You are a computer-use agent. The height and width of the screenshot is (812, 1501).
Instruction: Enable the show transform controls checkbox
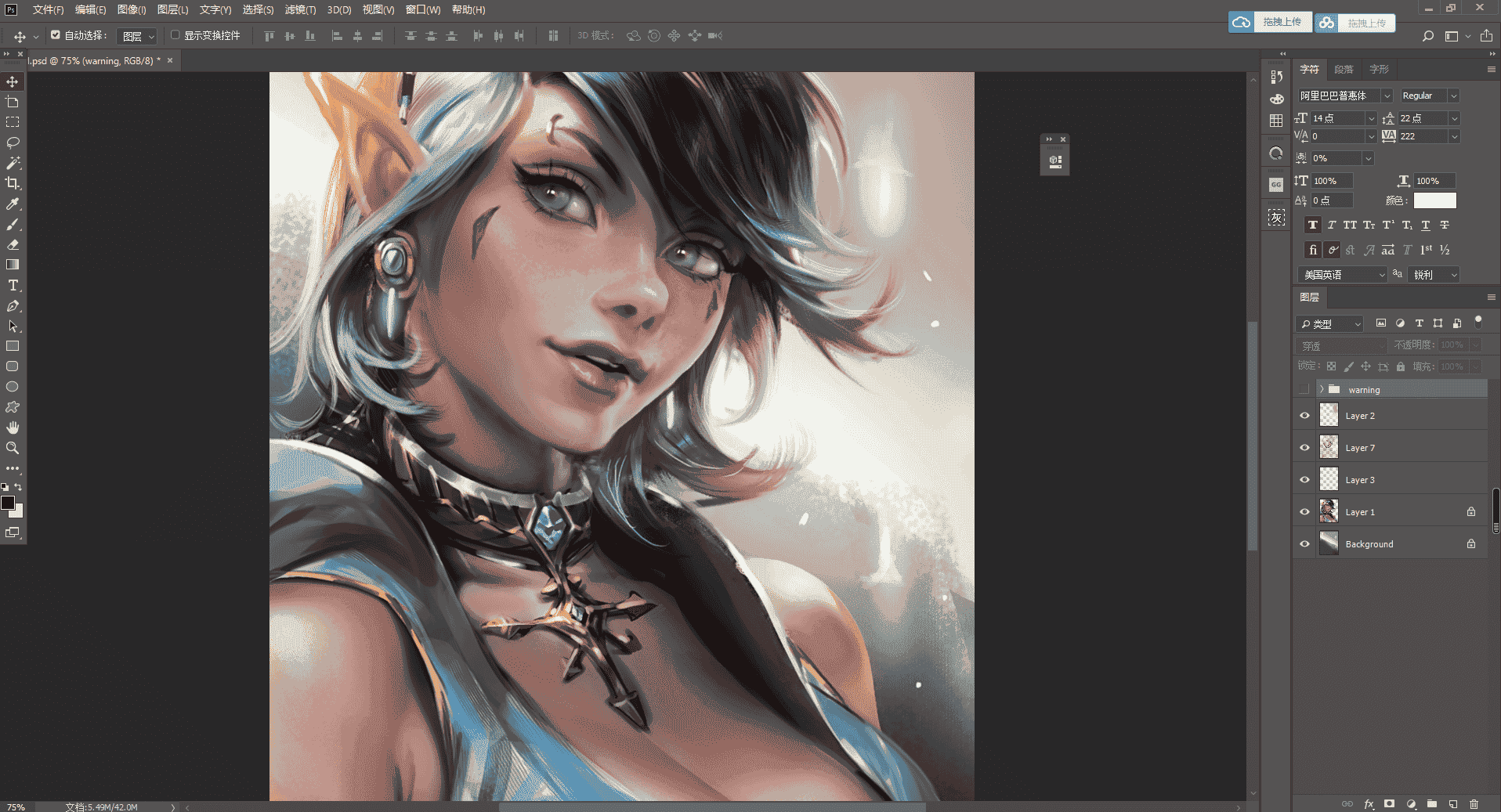(175, 35)
